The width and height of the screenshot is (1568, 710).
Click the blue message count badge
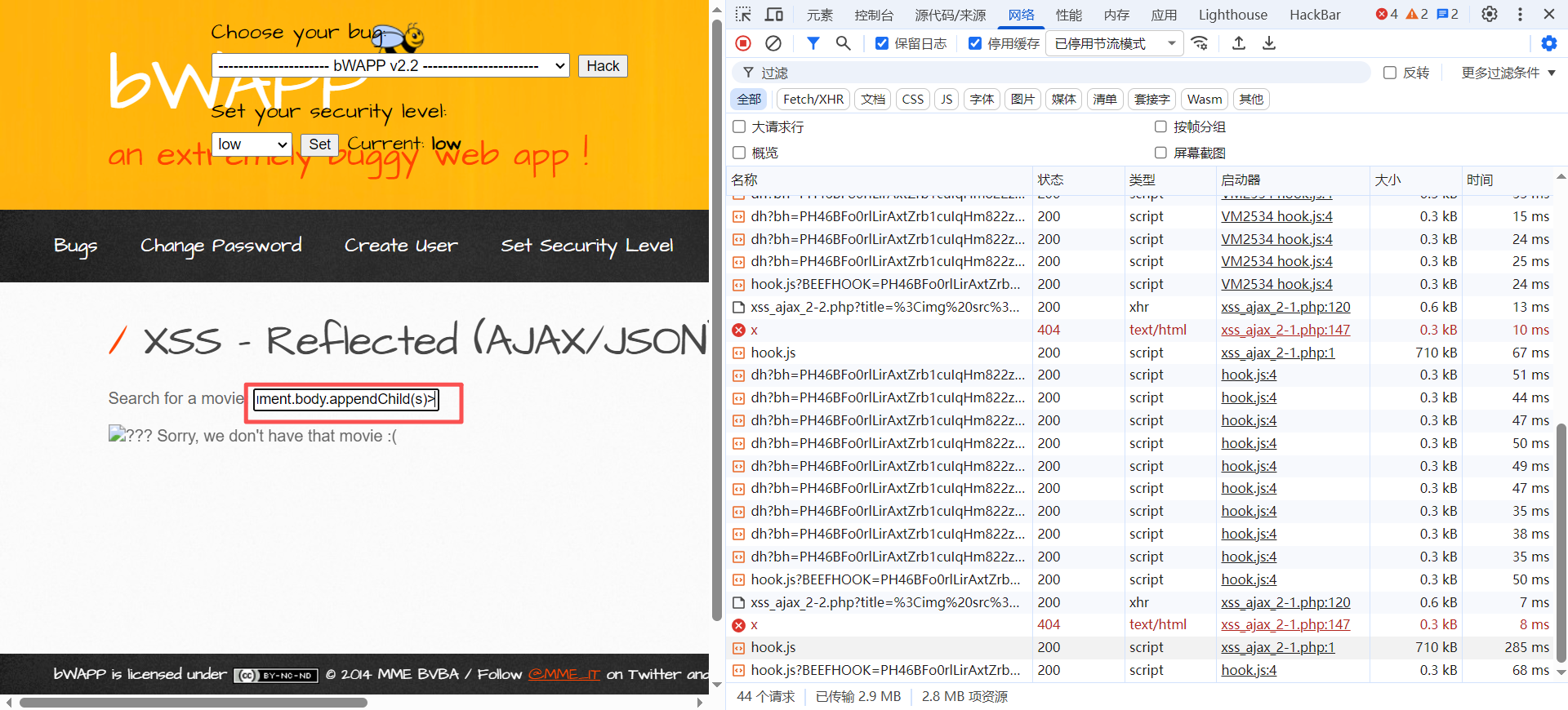pos(1447,14)
